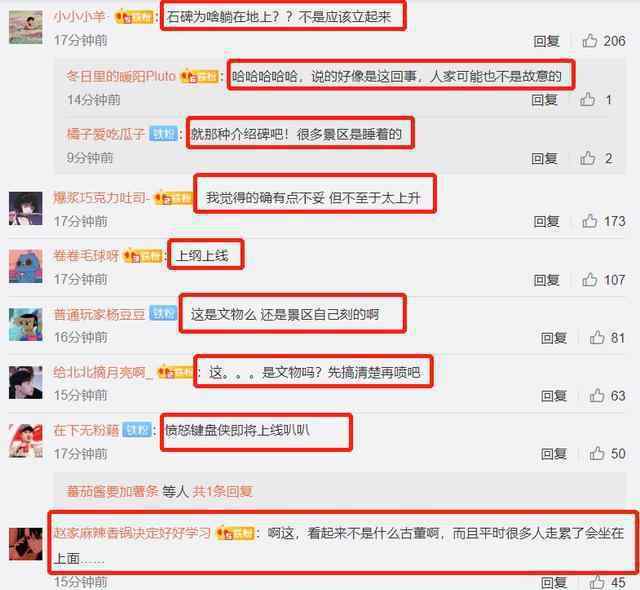Reply to 爆浆巧克力吐司's comment
Screen dimensions: 640x590
547,221
